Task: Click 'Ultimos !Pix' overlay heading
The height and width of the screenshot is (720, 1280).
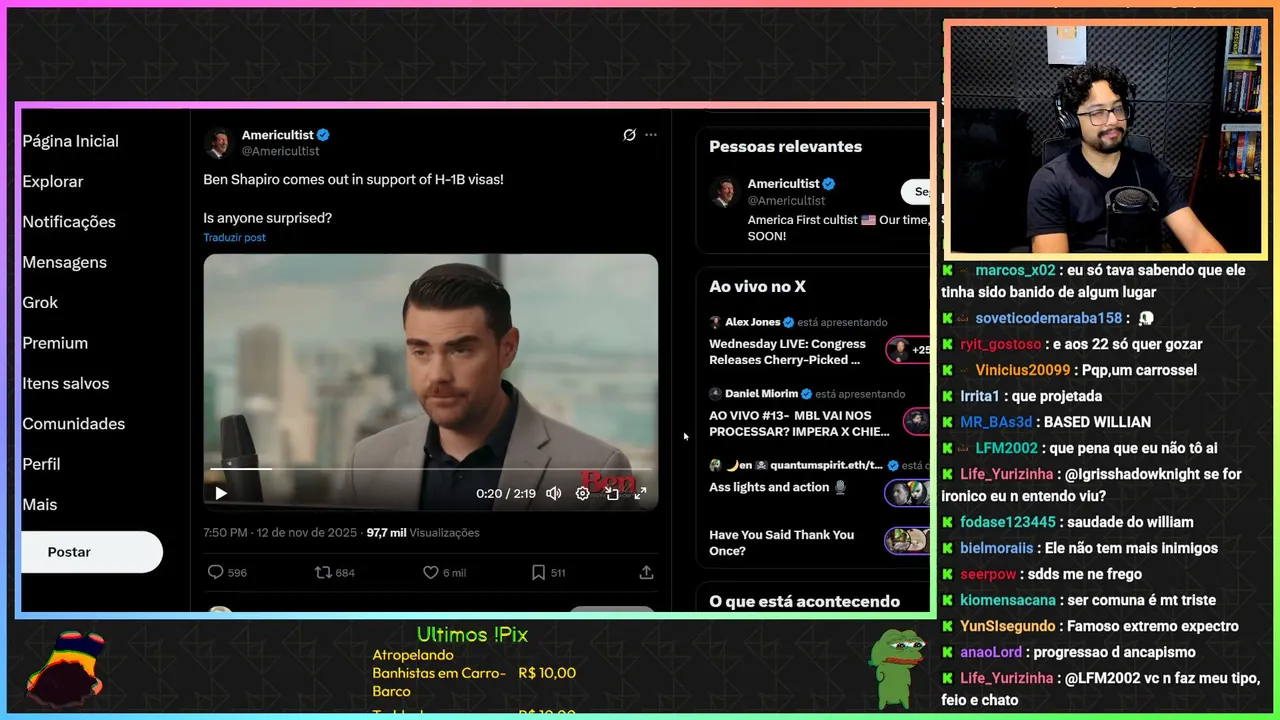Action: 472,635
